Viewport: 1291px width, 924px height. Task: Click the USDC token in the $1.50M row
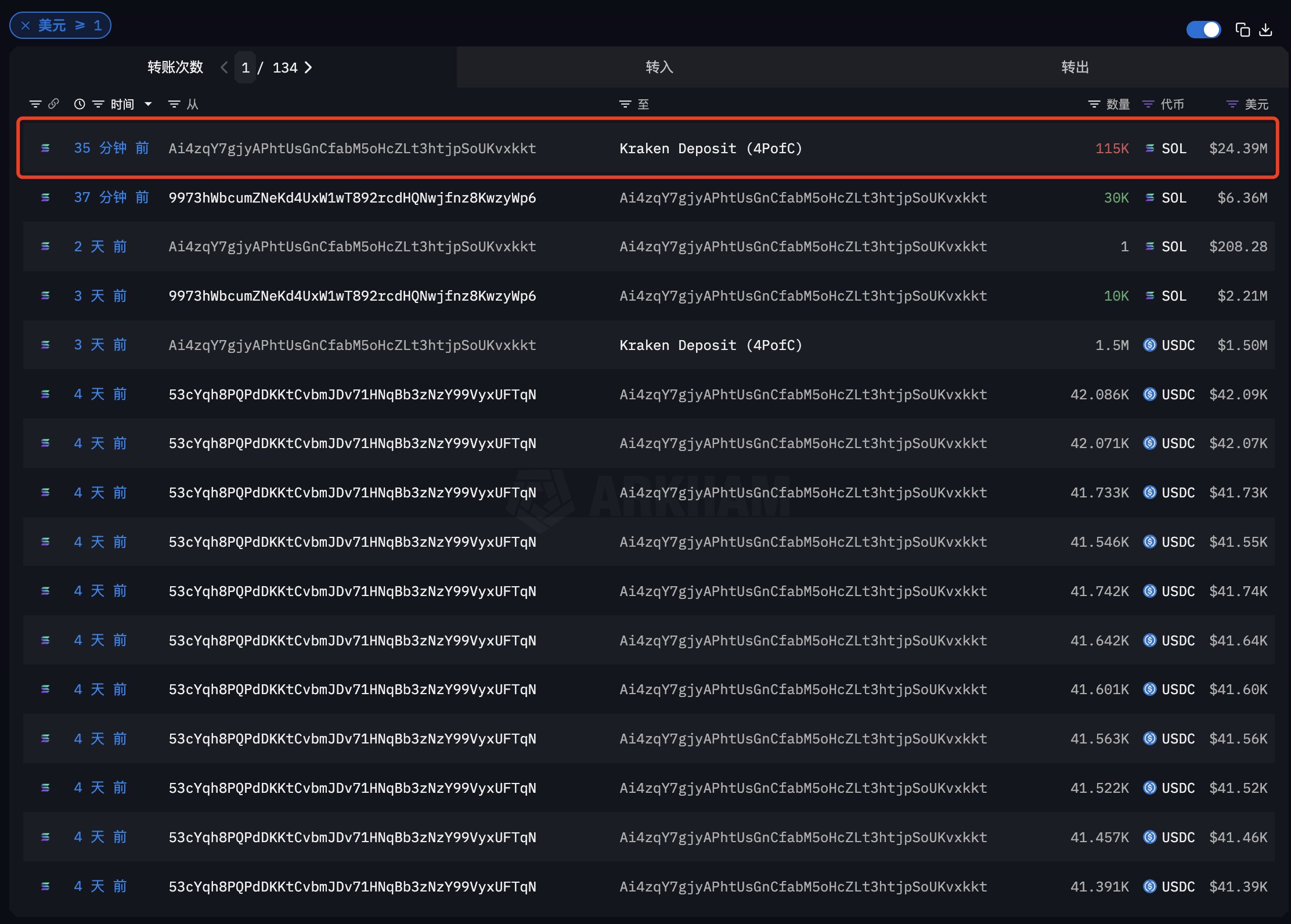coord(1170,345)
